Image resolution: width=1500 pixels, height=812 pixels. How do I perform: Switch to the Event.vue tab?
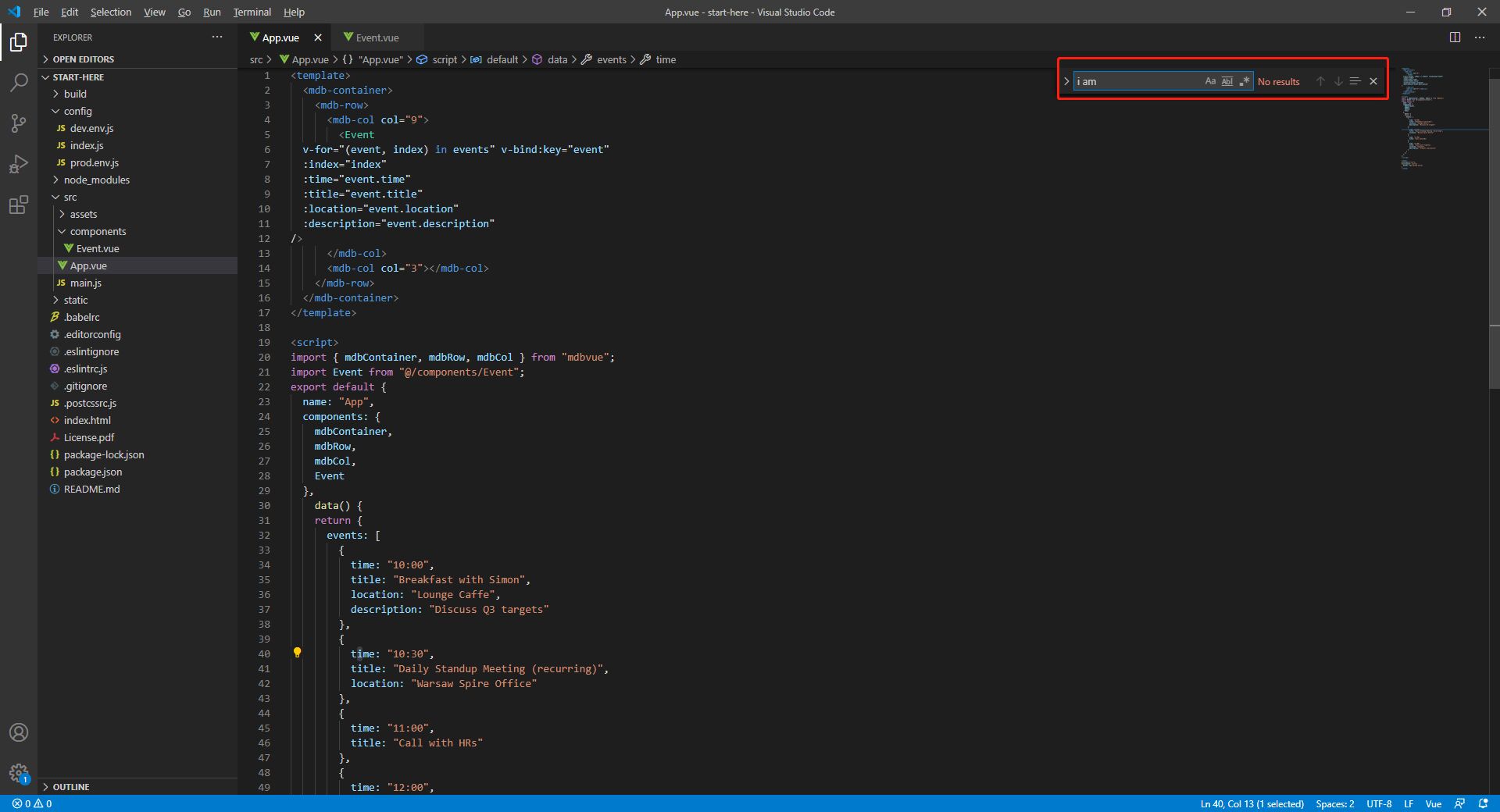pos(377,37)
